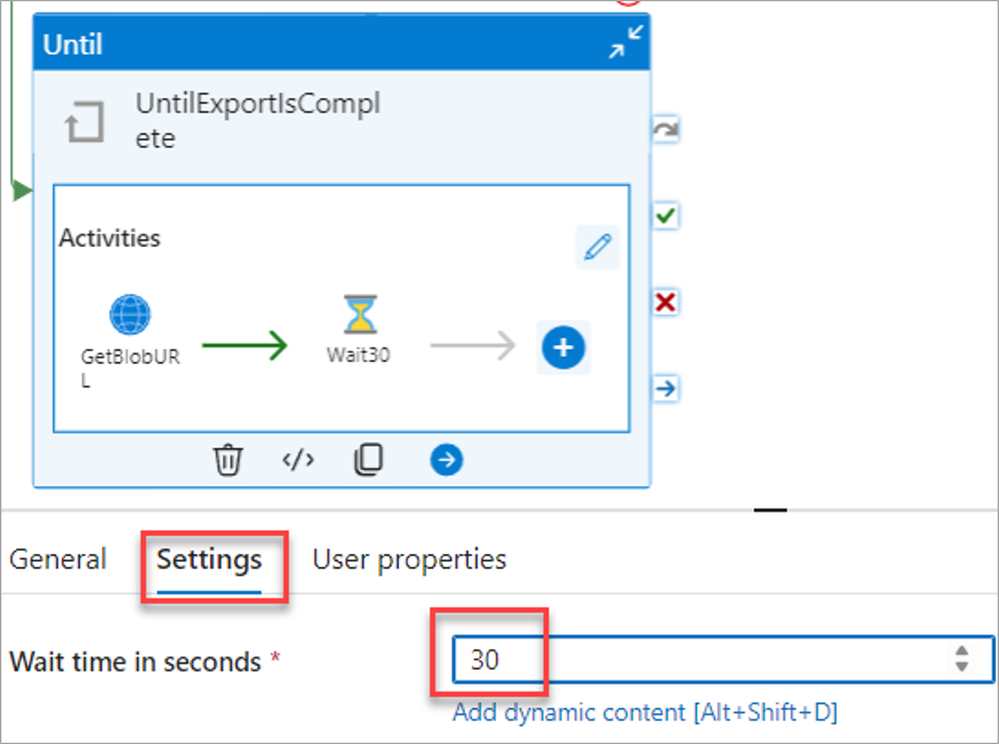
Task: Click Add dynamic content link
Action: [x=644, y=712]
